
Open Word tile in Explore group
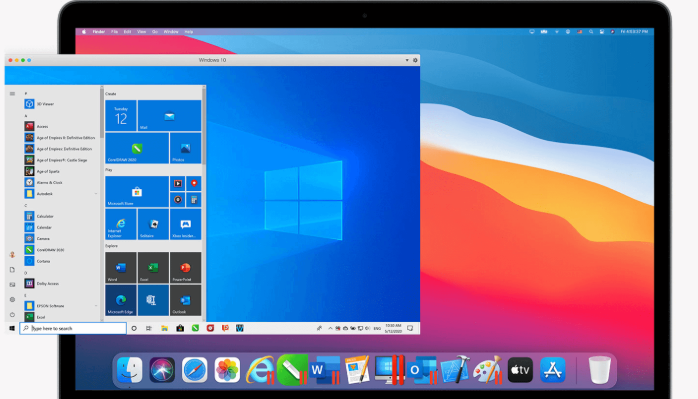click(121, 268)
